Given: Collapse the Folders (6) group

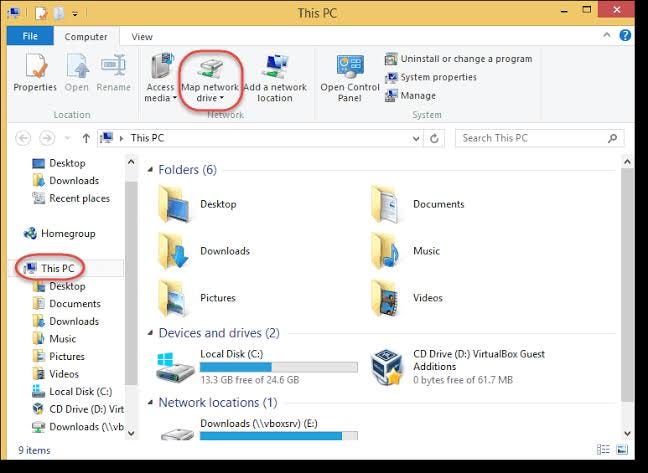Looking at the screenshot, I should point(150,170).
